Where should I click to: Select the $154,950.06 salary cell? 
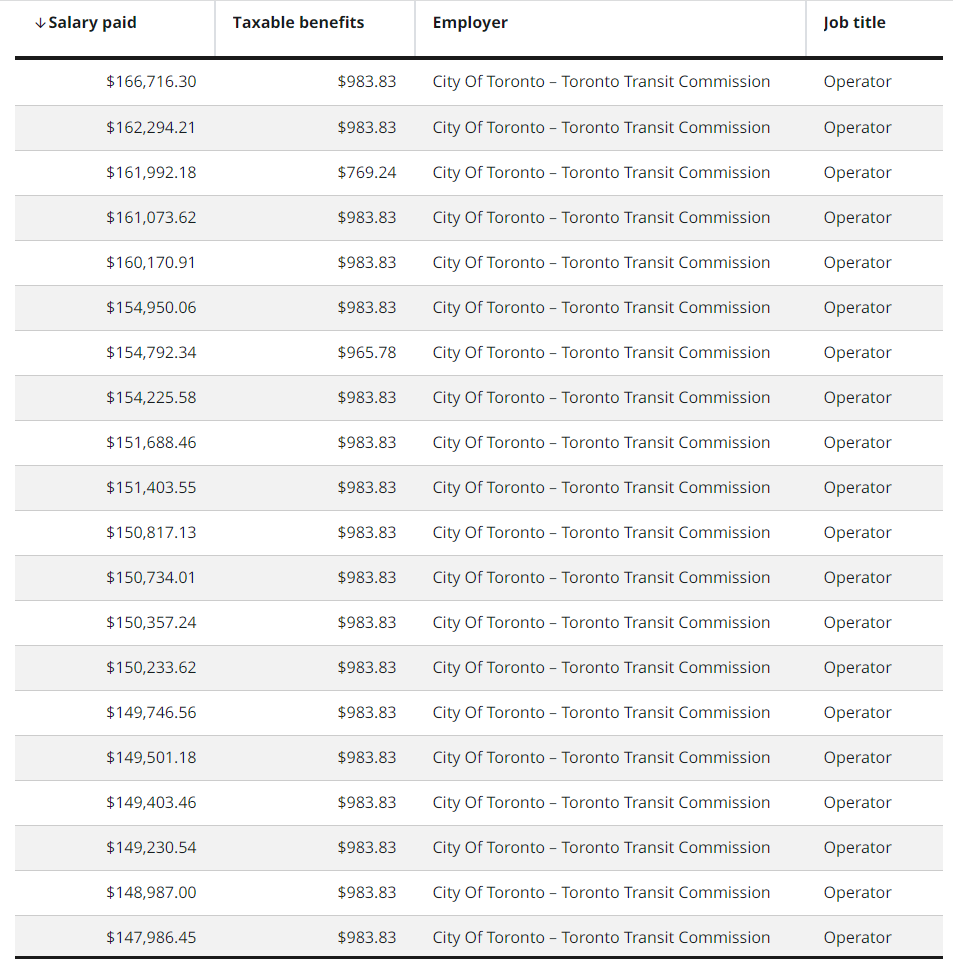tap(151, 308)
